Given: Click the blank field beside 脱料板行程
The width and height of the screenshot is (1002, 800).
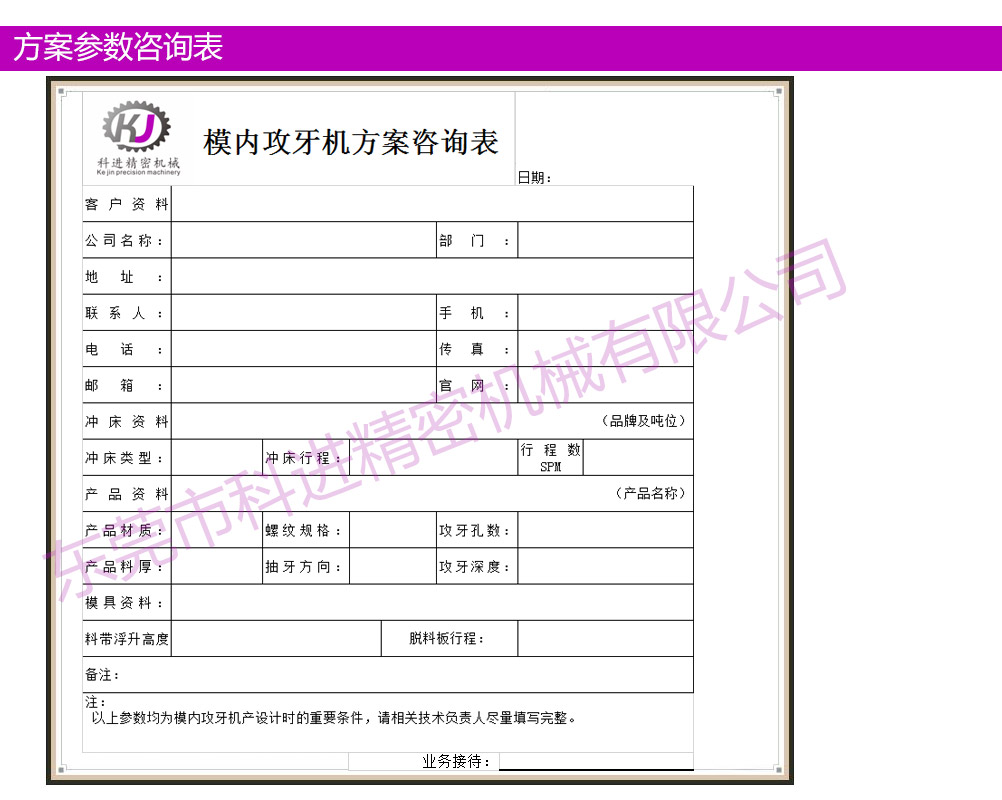Looking at the screenshot, I should coord(605,638).
